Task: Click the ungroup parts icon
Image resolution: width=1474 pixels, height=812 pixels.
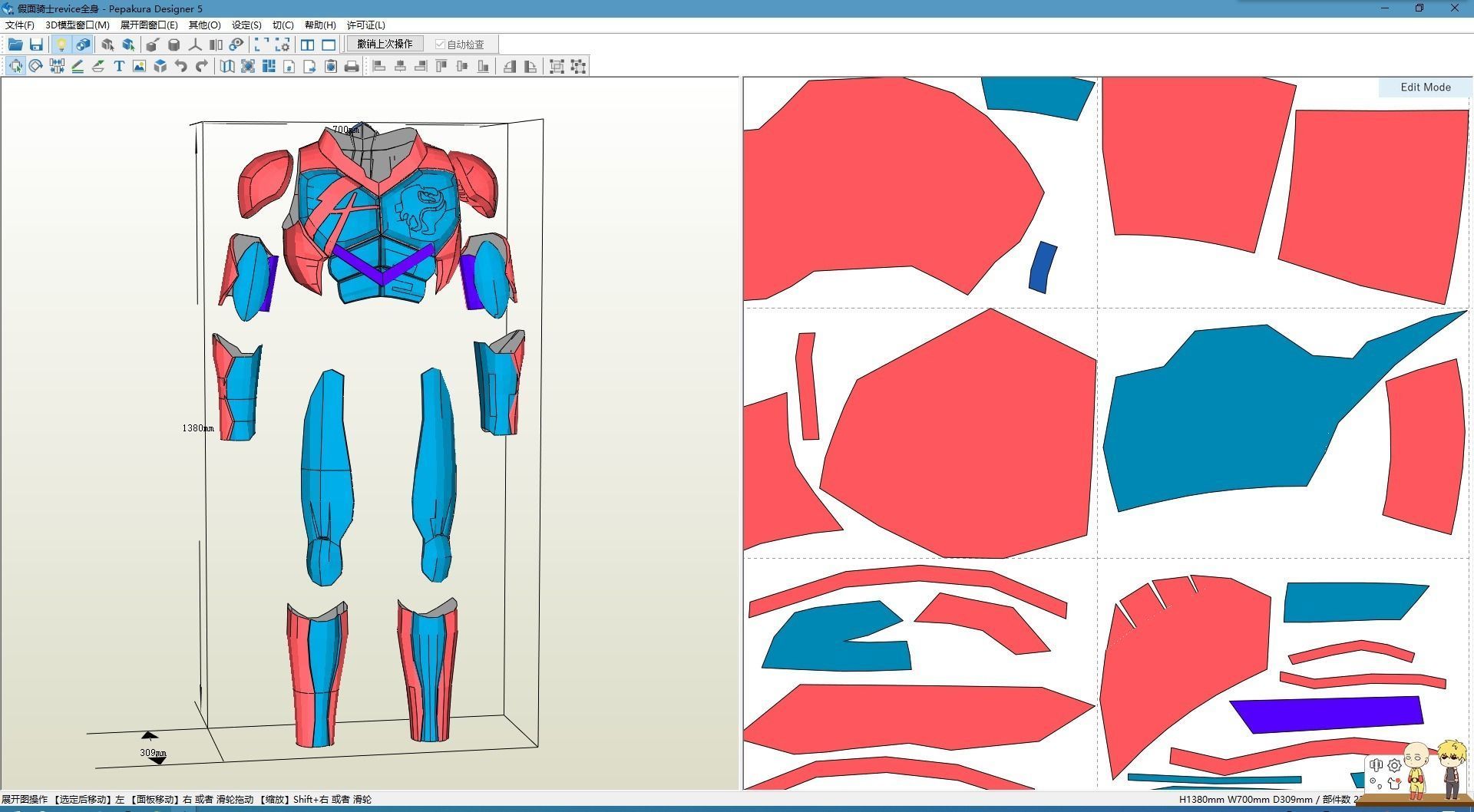Action: click(579, 66)
